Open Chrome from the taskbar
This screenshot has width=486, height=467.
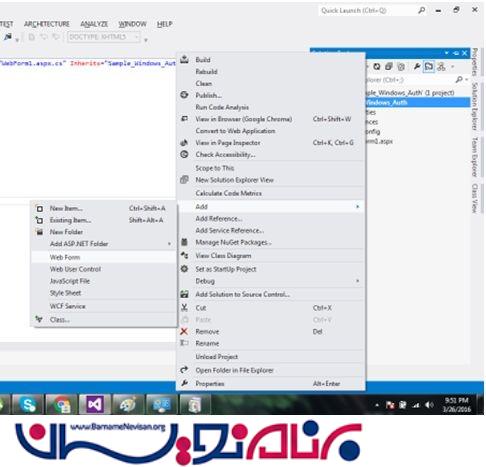62,404
